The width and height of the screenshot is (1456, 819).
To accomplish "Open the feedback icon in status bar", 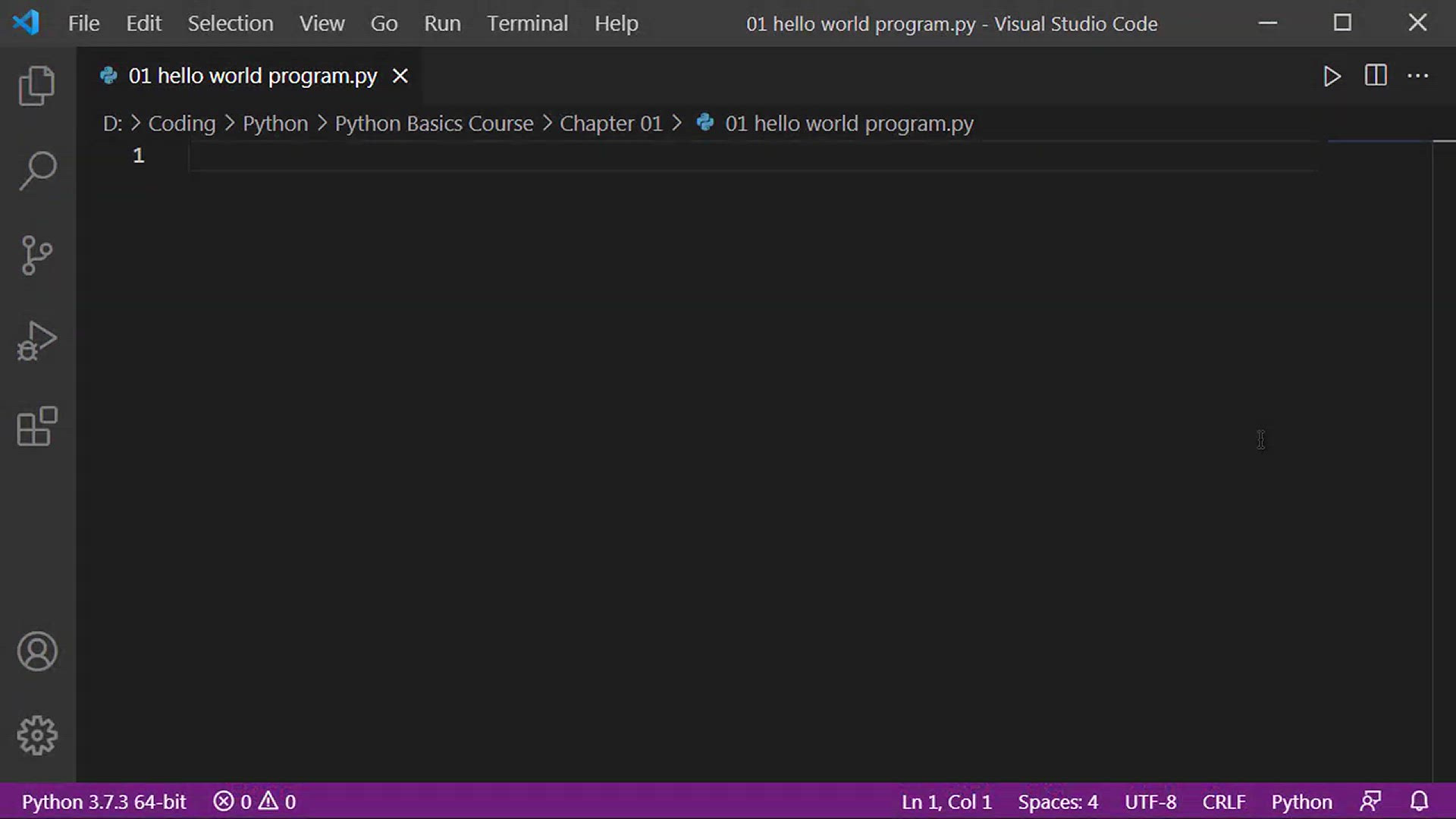I will click(1370, 802).
